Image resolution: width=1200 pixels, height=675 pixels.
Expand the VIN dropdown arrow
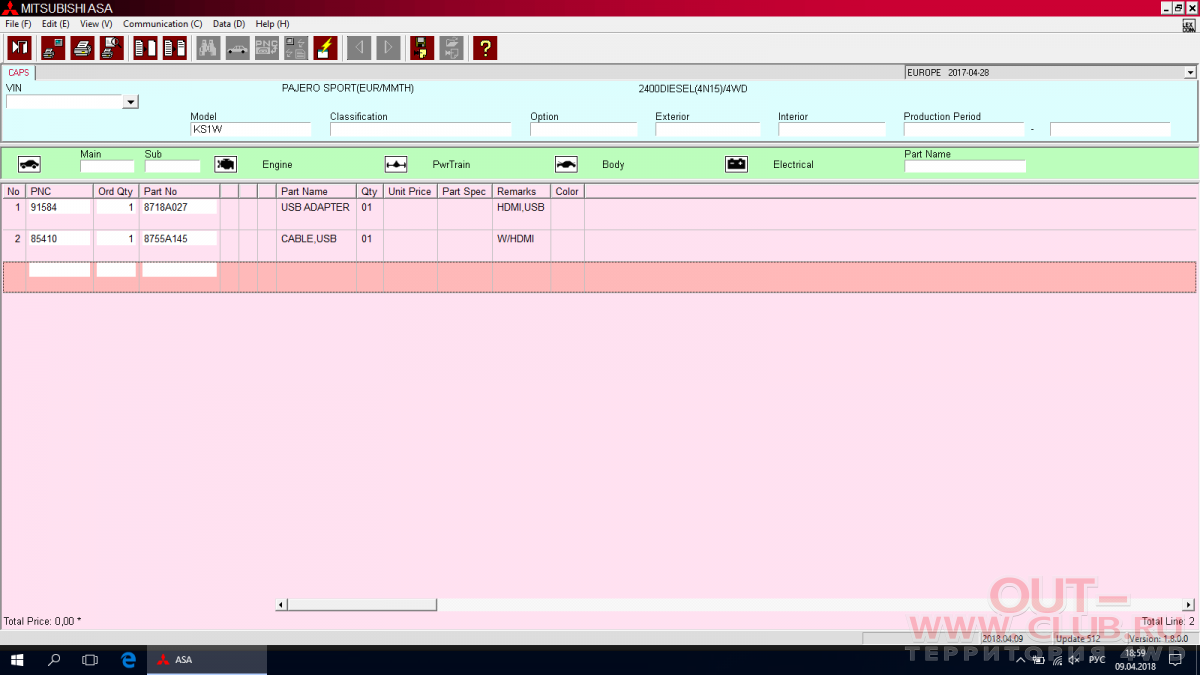[x=130, y=102]
